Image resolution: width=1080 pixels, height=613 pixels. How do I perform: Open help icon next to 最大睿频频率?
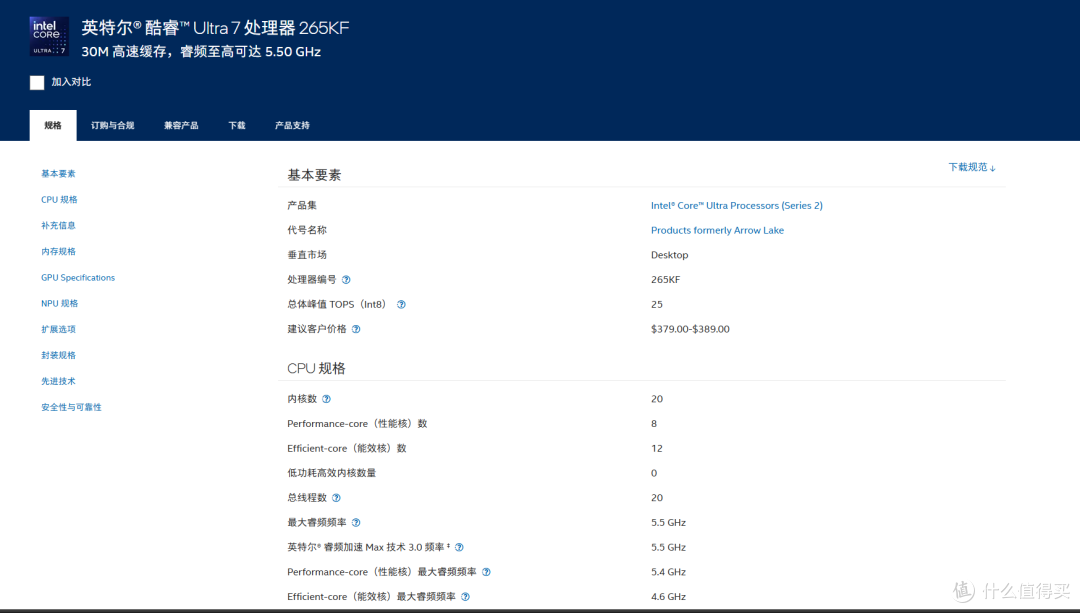pyautogui.click(x=356, y=523)
